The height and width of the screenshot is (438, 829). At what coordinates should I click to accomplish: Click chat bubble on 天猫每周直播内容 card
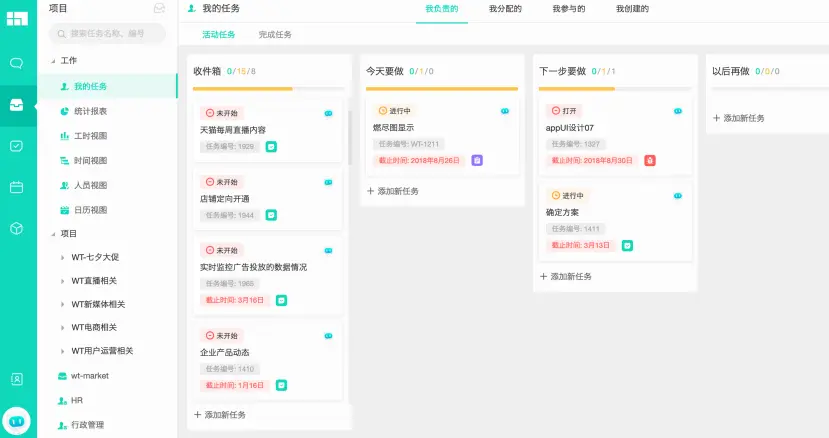328,113
